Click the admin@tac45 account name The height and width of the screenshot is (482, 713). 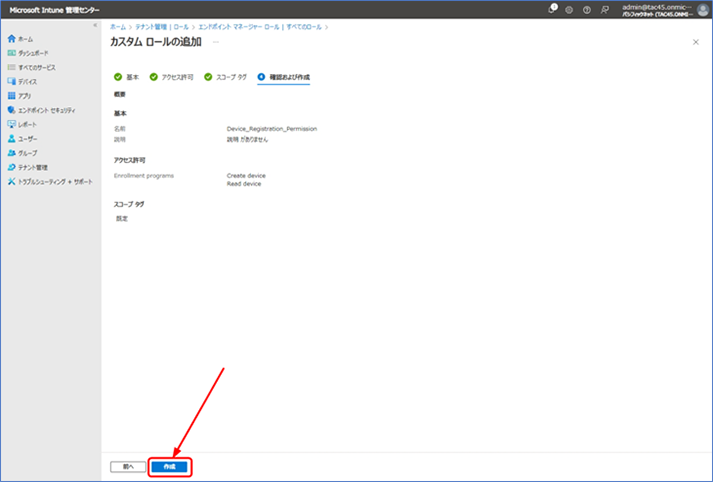(657, 7)
